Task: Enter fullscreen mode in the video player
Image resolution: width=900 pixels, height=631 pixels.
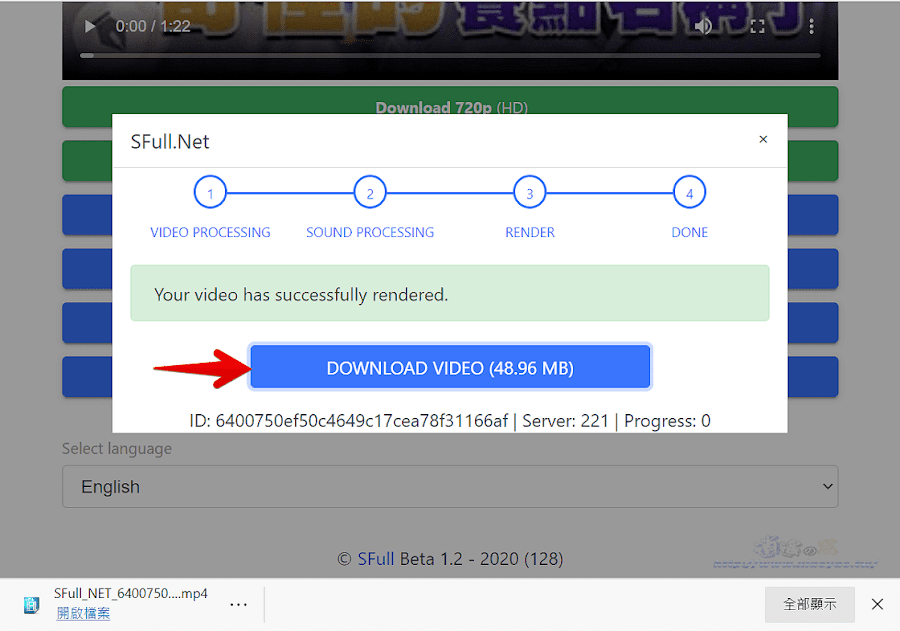Action: pyautogui.click(x=758, y=26)
